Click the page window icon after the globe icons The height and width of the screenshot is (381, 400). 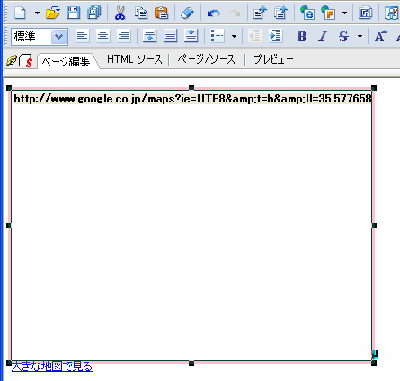tap(365, 13)
